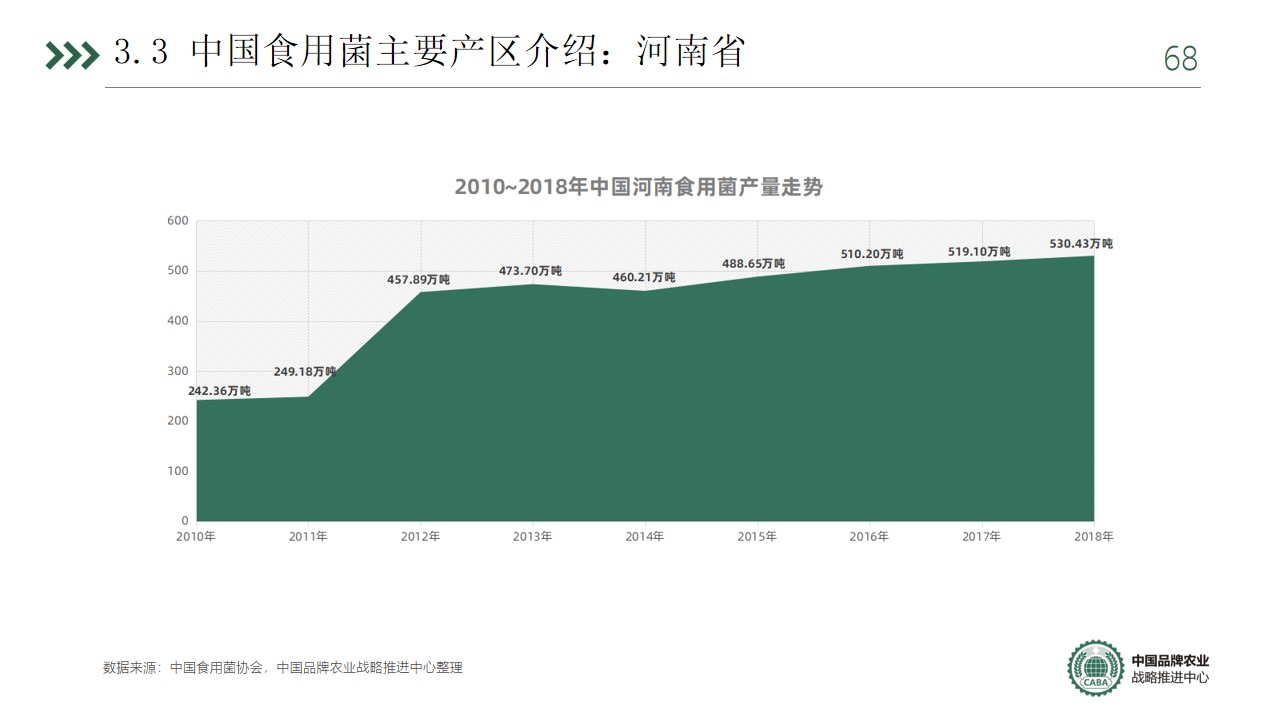Click data label 510.20万吨
Image resolution: width=1280 pixels, height=720 pixels.
871,254
